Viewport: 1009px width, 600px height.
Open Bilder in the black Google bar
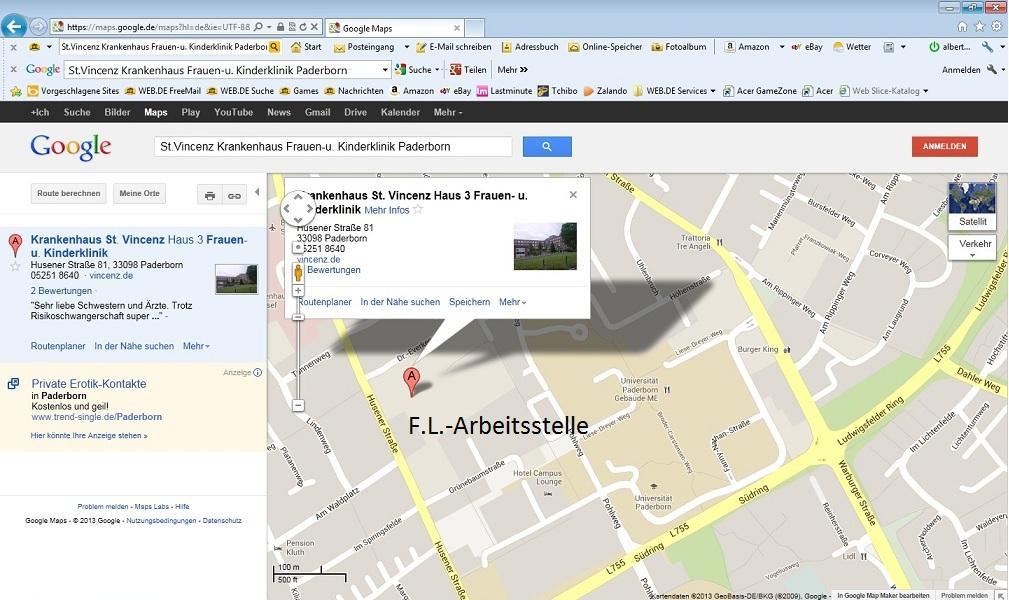(x=117, y=112)
